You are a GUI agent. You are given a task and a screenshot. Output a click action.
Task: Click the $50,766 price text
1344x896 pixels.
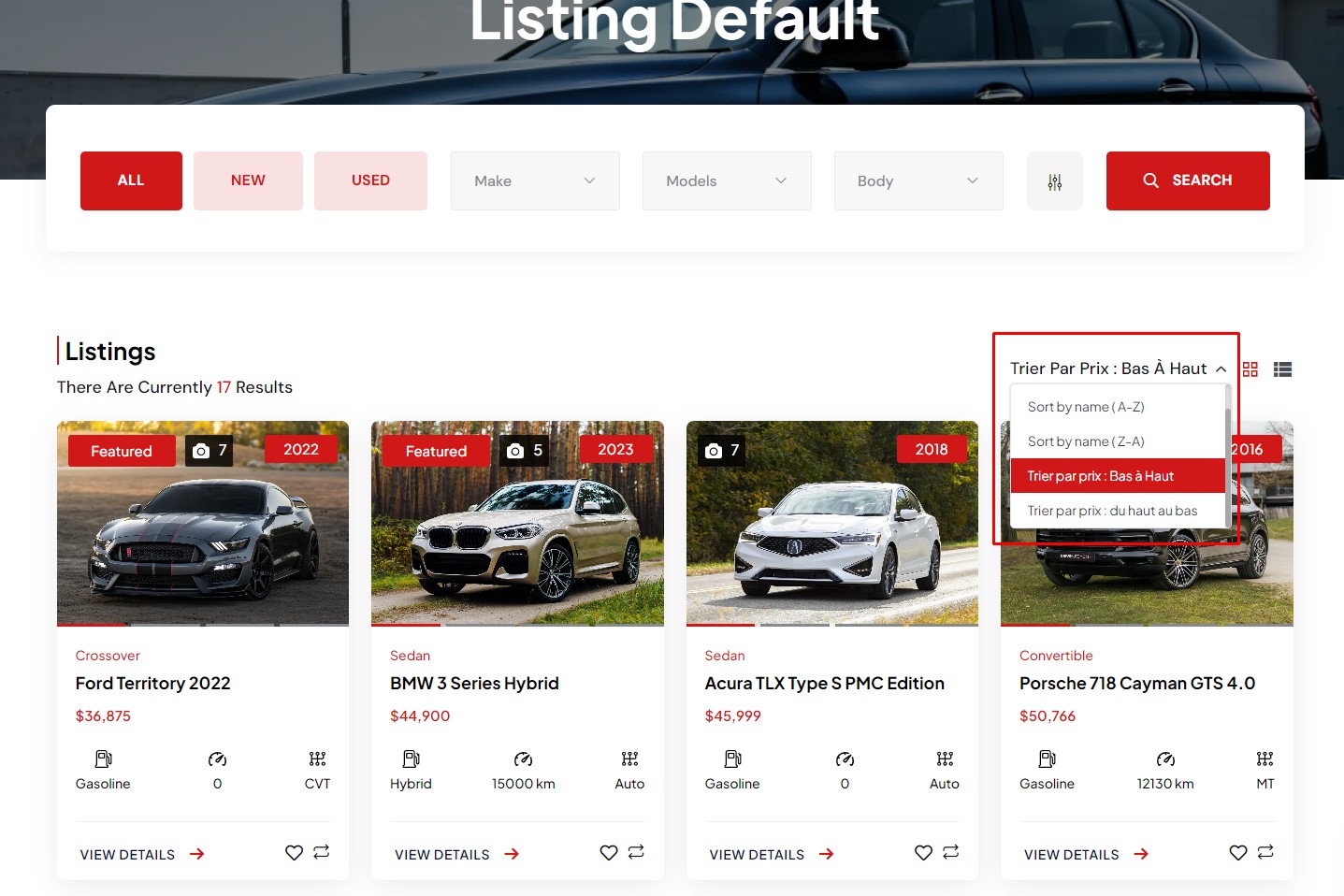coord(1048,716)
